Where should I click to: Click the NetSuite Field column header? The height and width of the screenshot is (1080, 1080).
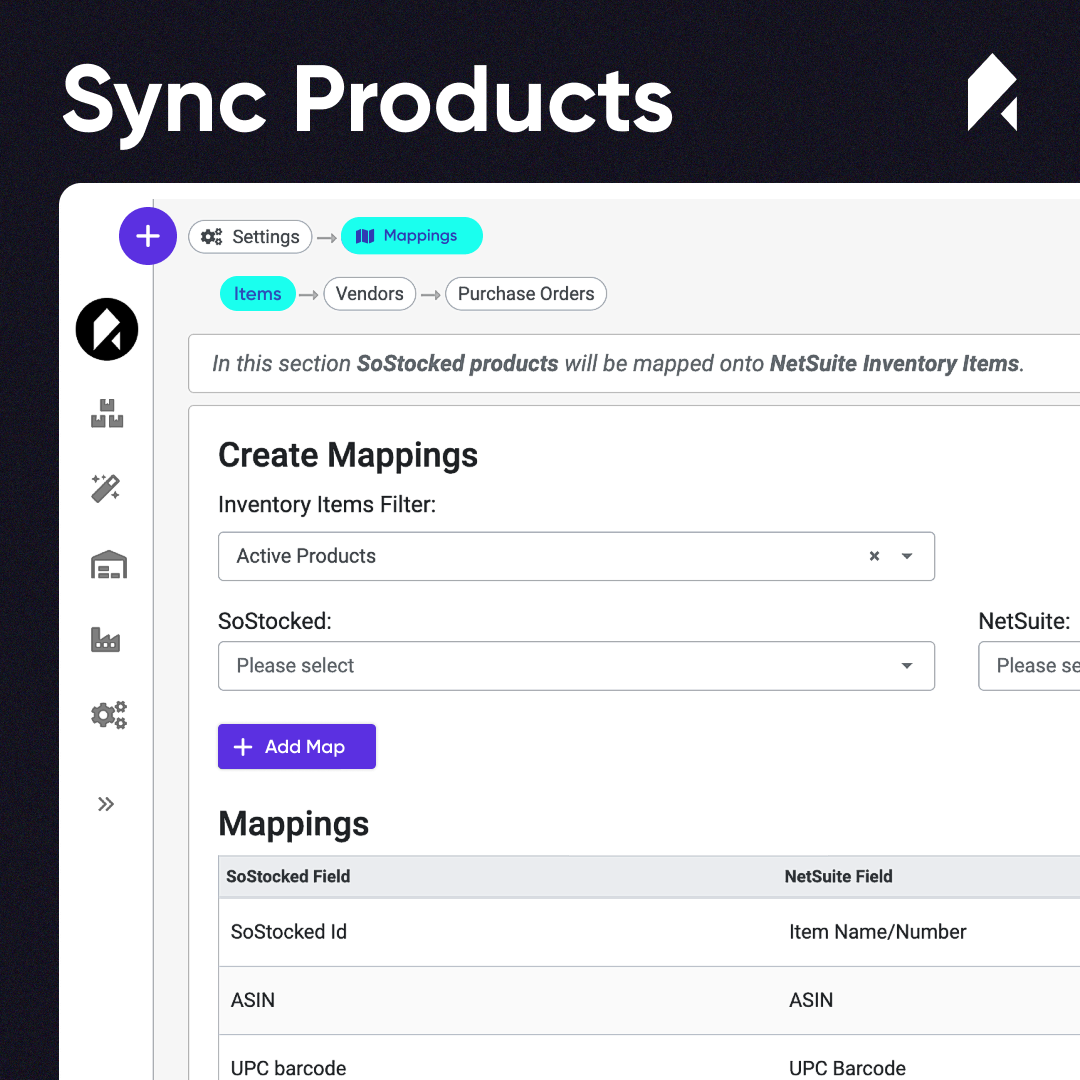[838, 876]
